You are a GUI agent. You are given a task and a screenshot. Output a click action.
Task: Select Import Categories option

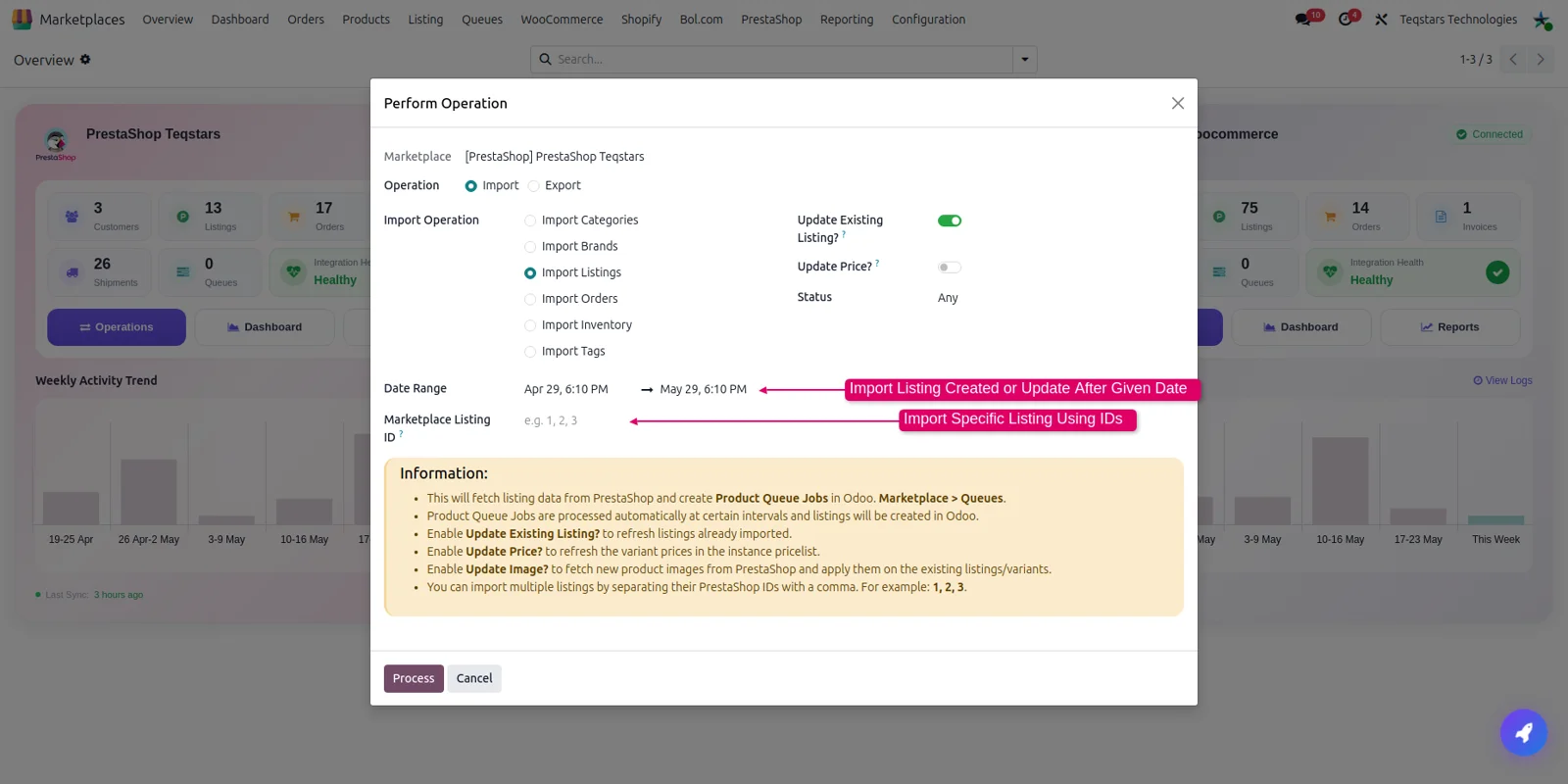click(x=530, y=220)
